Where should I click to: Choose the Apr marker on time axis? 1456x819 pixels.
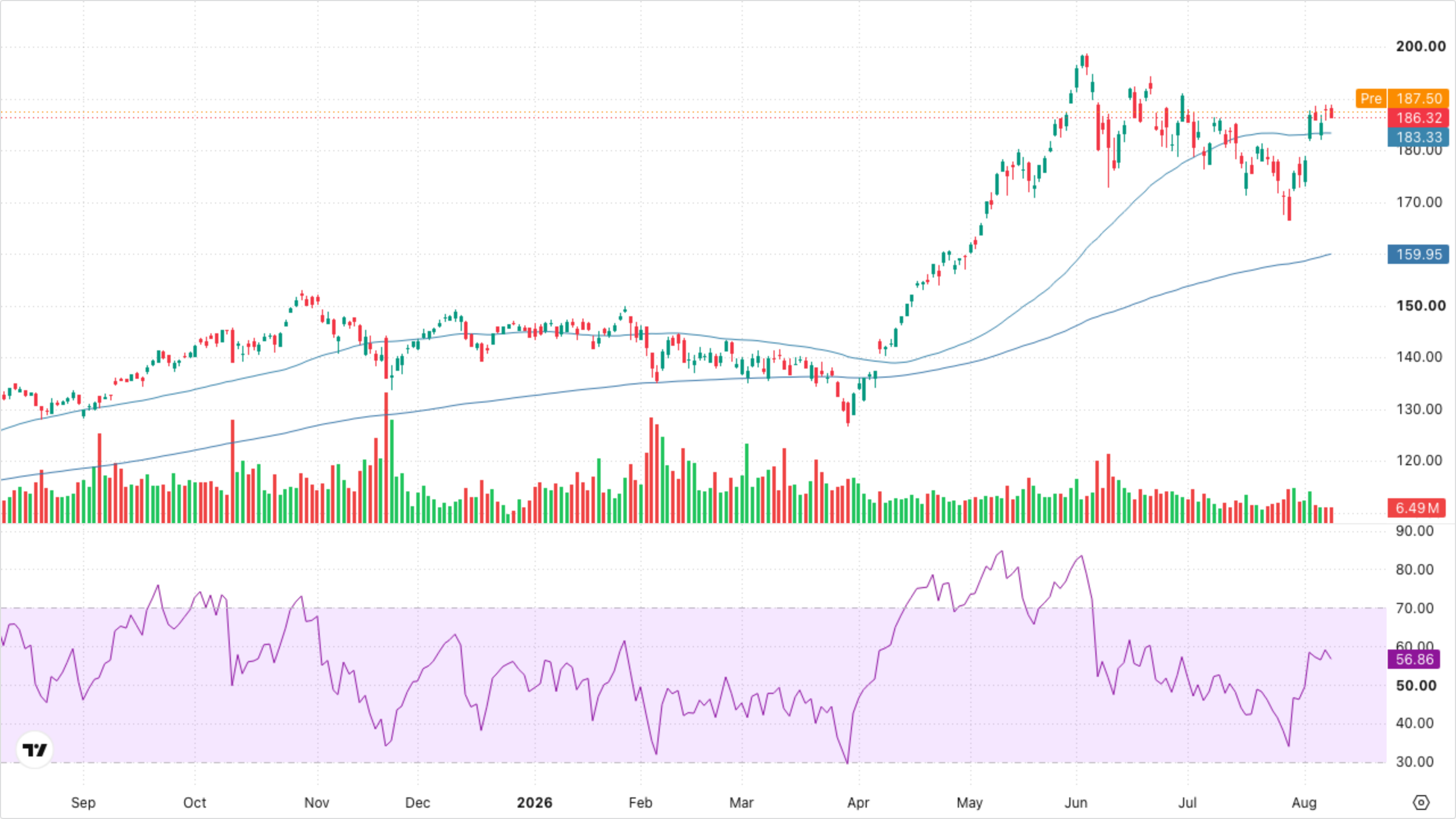858,803
